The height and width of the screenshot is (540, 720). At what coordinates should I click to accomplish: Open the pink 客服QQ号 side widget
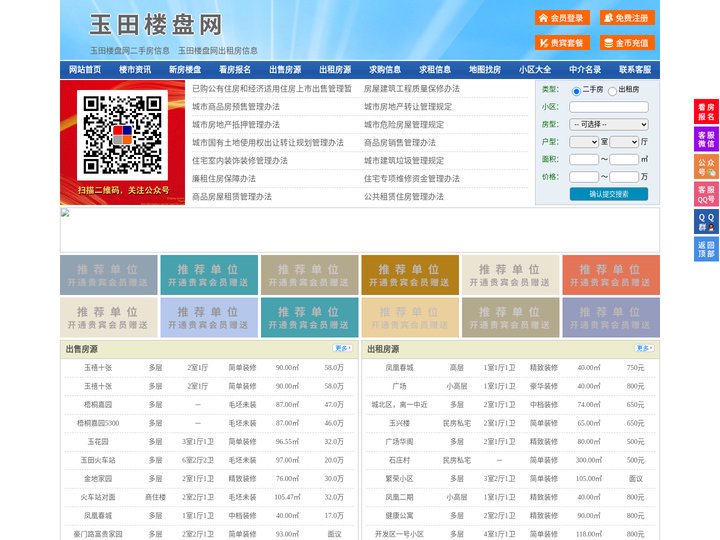706,194
